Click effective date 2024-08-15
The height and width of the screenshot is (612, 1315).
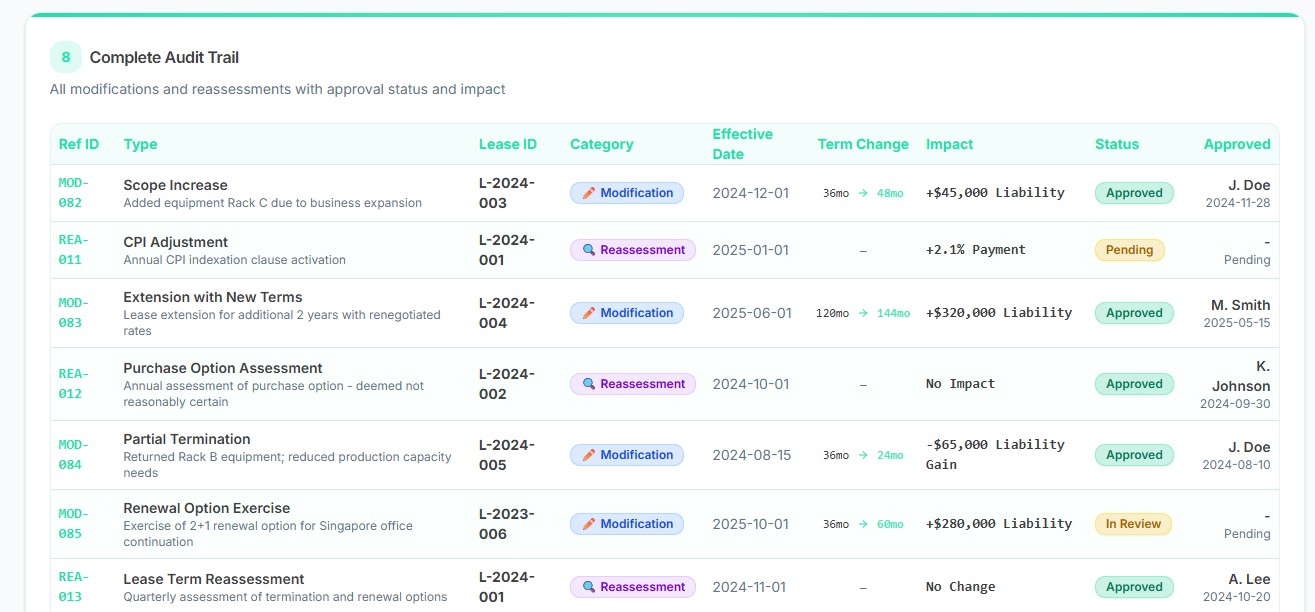tap(752, 455)
